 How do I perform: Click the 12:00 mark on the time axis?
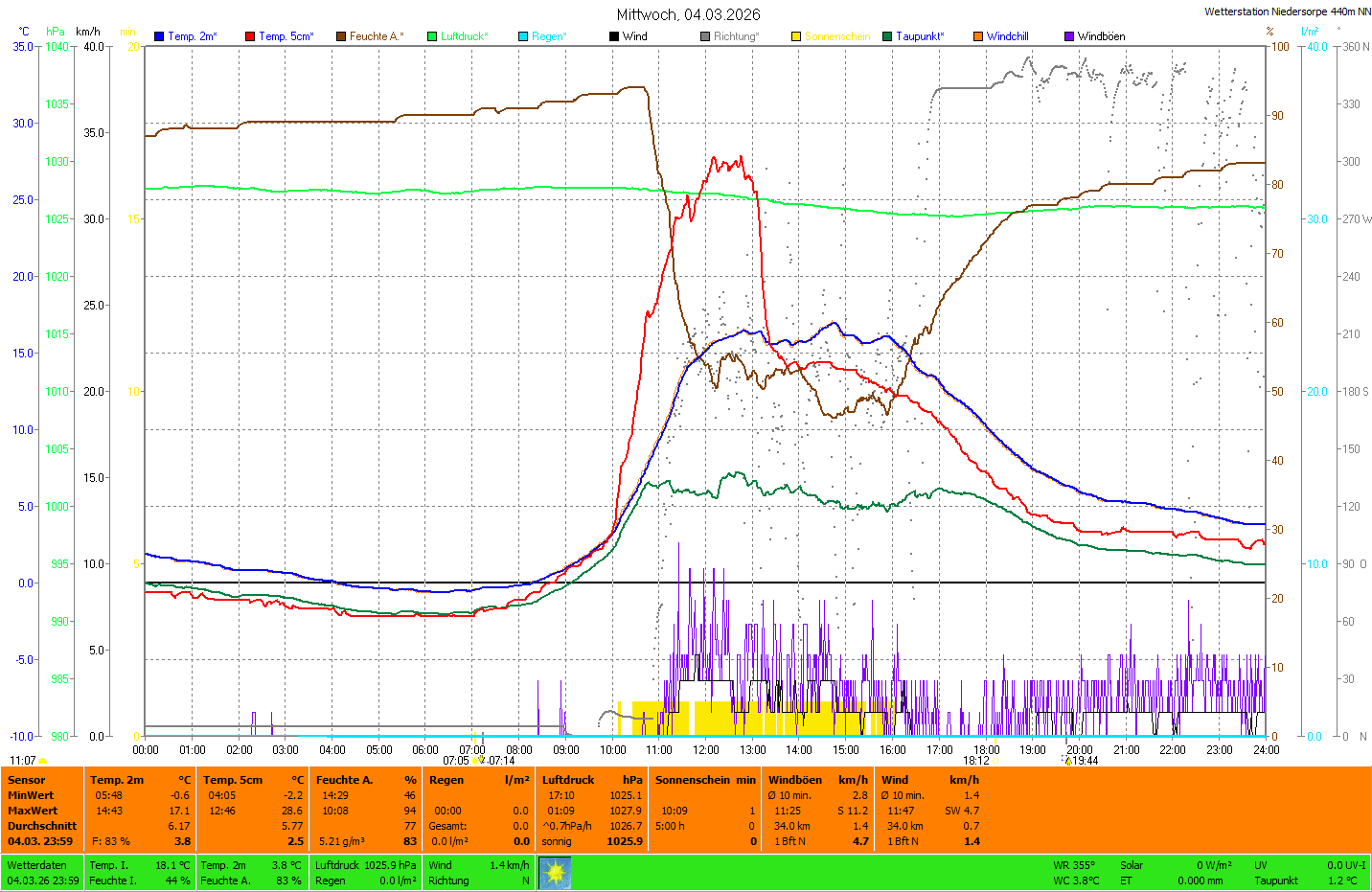pos(706,750)
